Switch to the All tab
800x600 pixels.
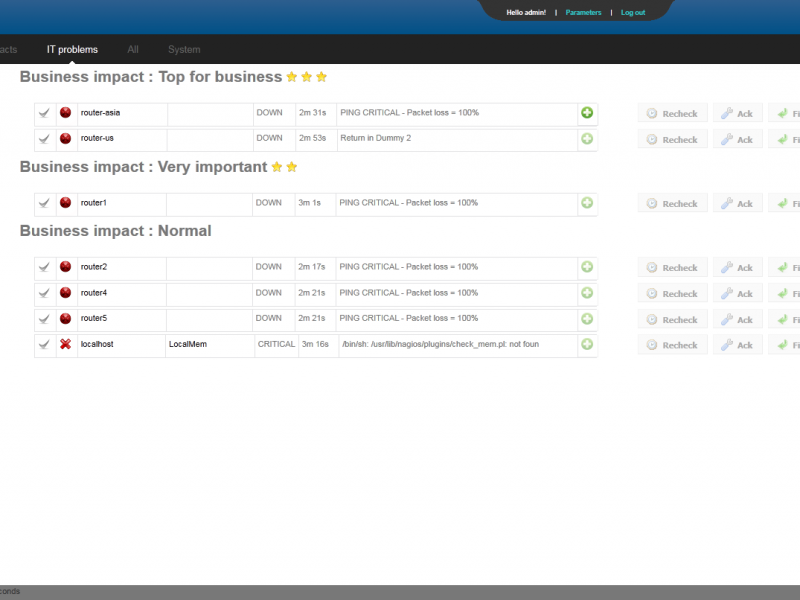pos(133,49)
